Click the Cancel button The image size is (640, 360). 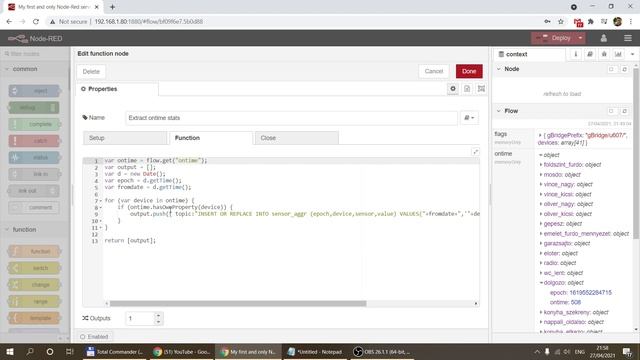433,71
